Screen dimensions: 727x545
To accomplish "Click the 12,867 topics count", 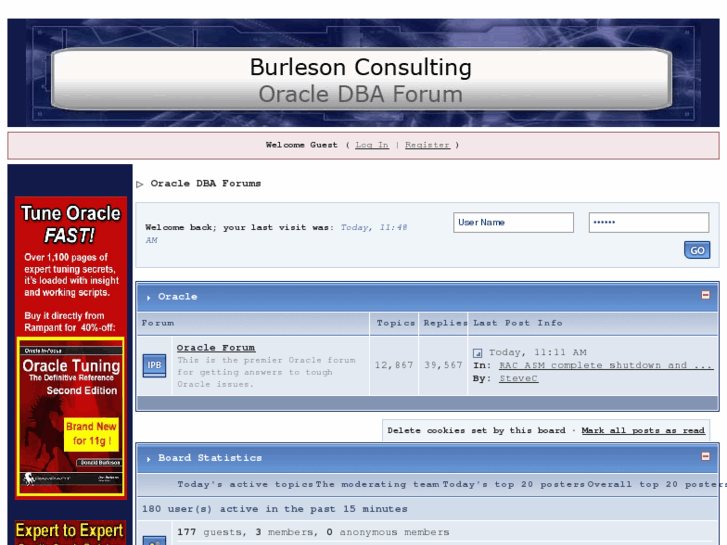I will click(x=394, y=365).
